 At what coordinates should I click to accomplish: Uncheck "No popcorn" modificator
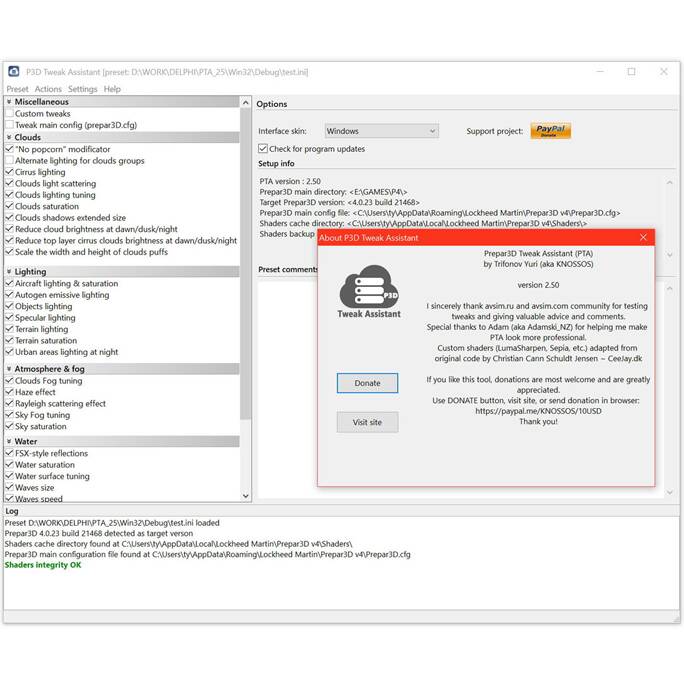(x=10, y=149)
